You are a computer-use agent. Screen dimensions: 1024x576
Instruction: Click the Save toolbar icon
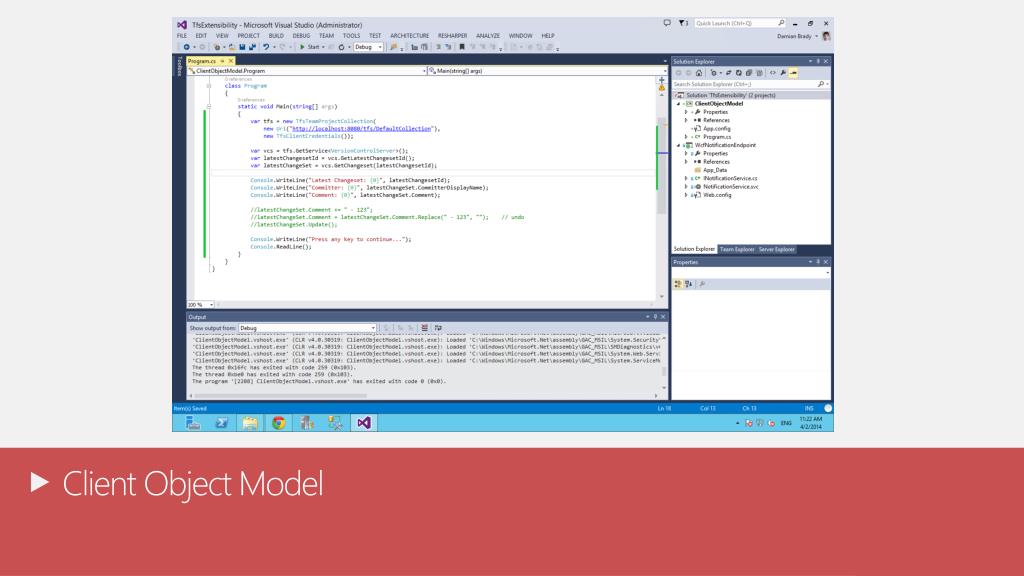242,47
